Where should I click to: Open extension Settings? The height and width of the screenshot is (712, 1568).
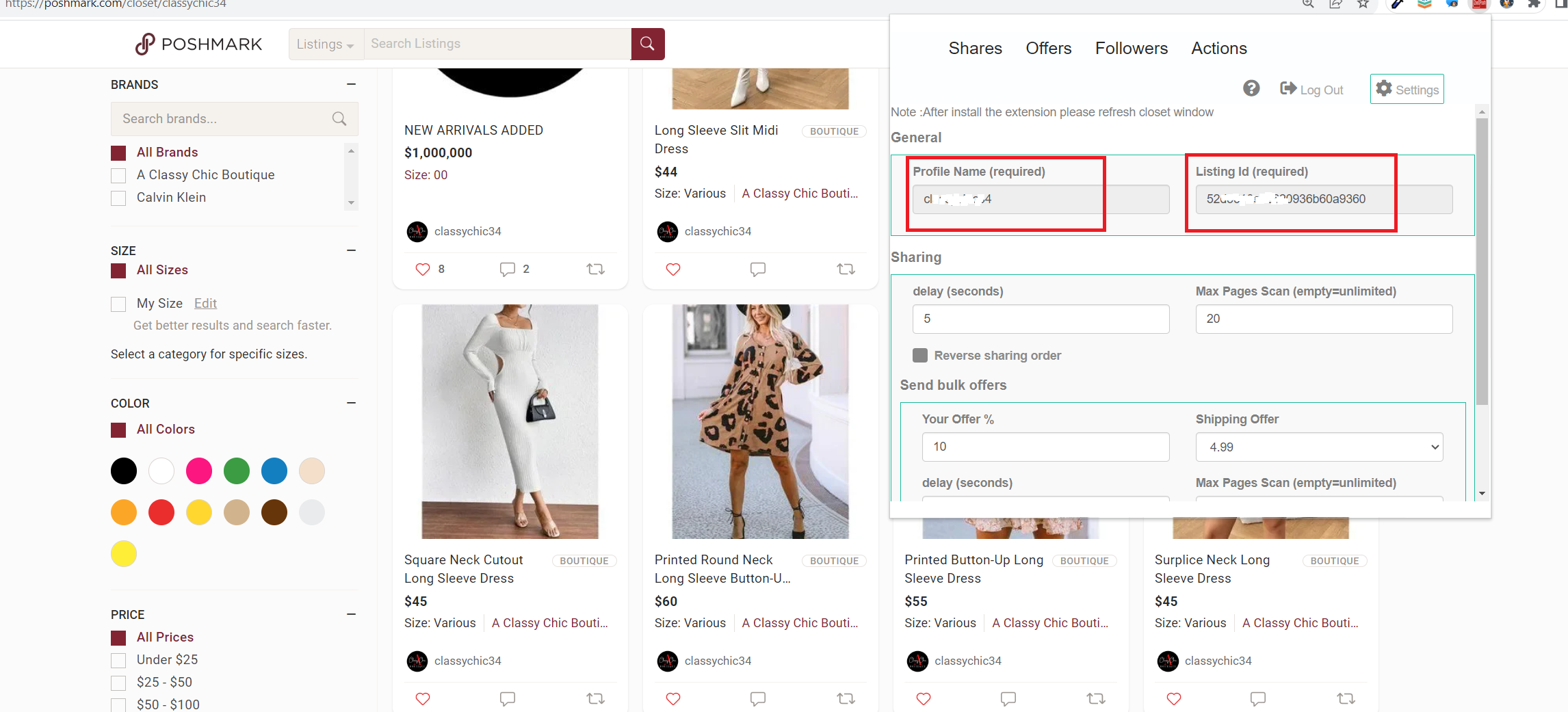pos(1407,89)
